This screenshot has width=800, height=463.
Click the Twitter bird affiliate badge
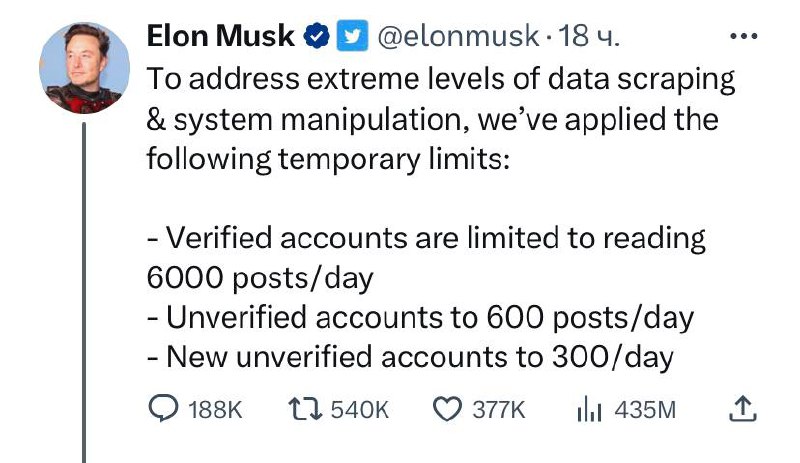(x=352, y=36)
